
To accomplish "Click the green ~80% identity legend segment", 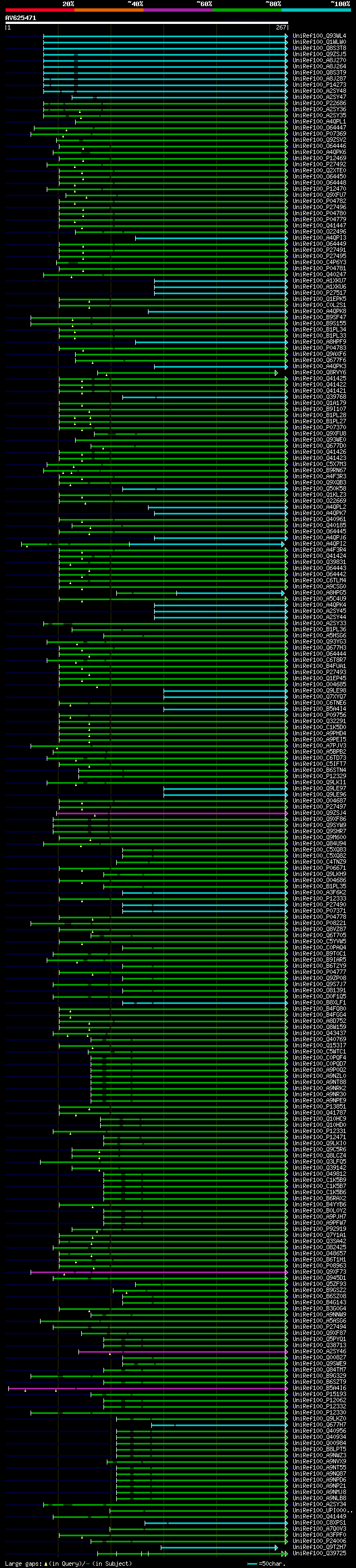I will pos(247,10).
